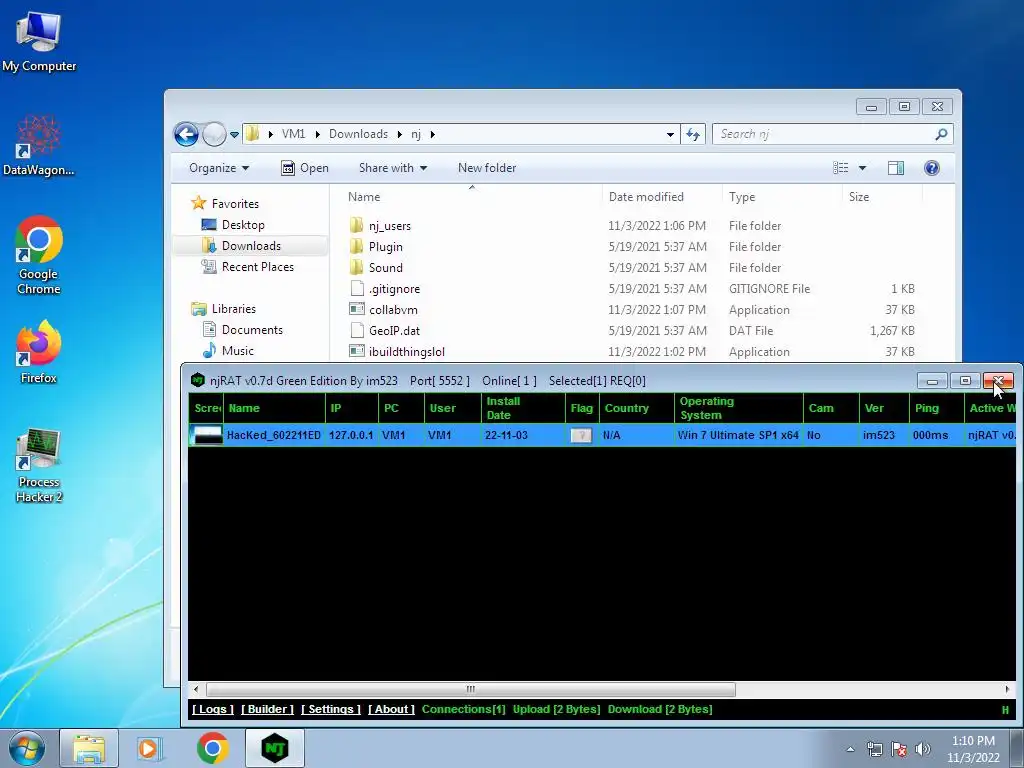Click the njRAT title bar icon
The image size is (1024, 768).
click(197, 381)
